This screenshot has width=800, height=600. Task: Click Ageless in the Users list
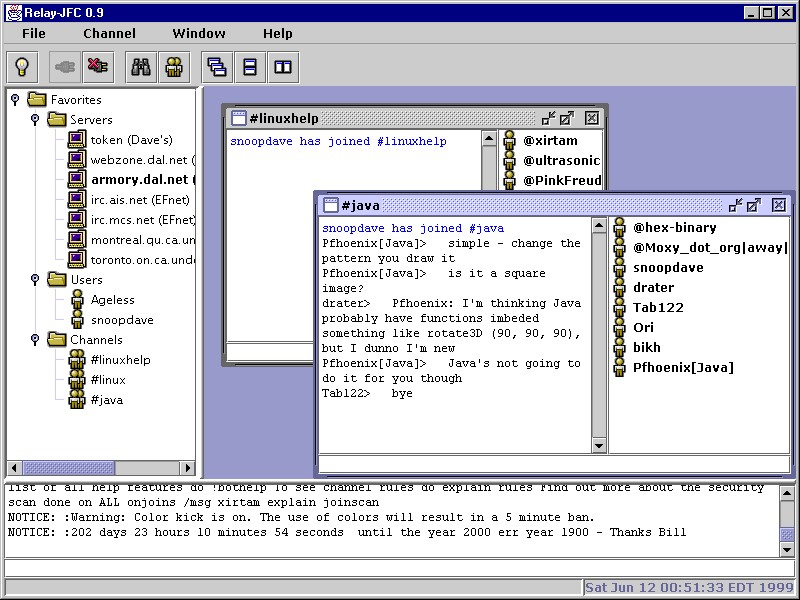tap(112, 300)
